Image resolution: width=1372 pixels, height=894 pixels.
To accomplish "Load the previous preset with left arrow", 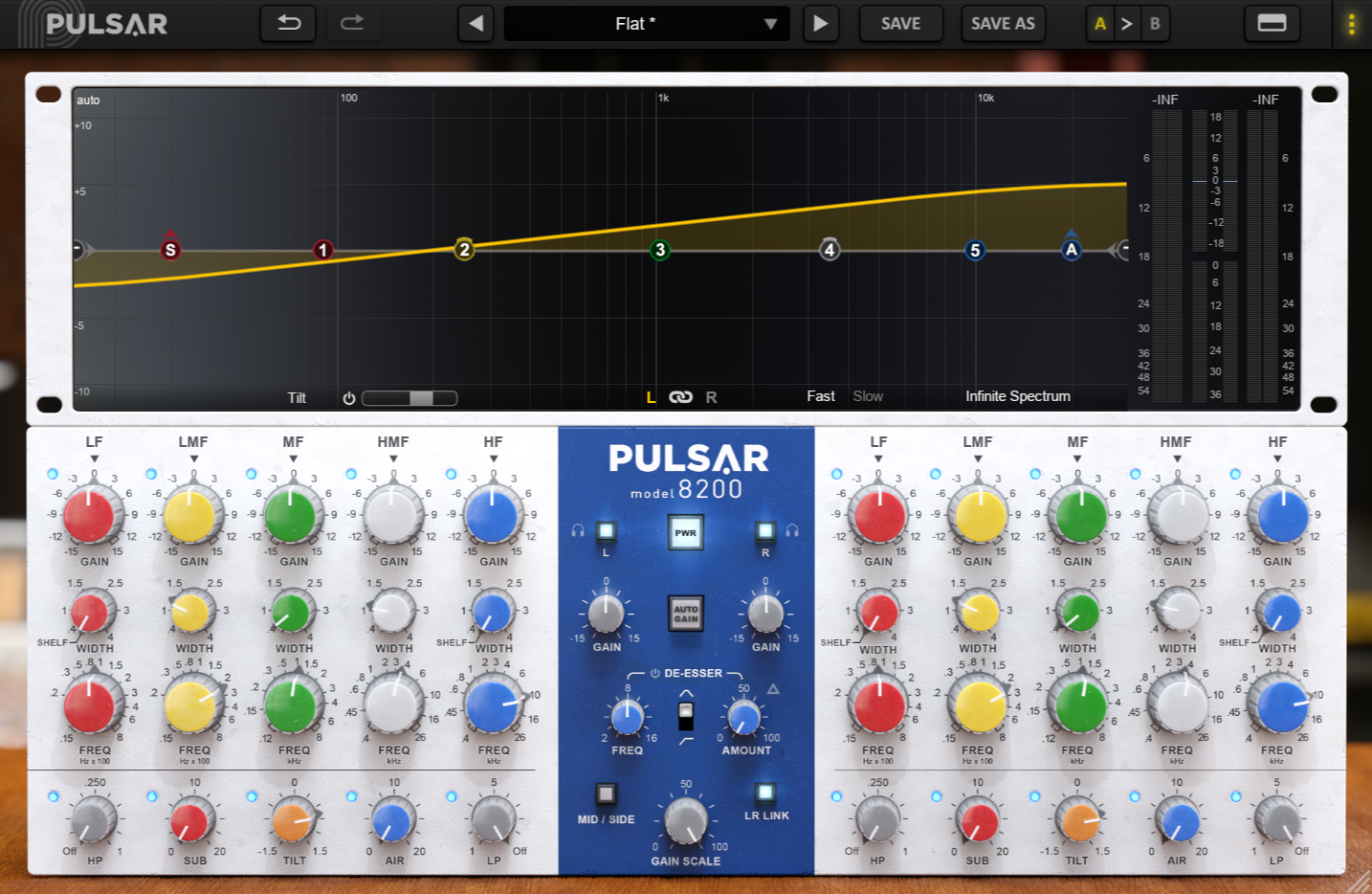I will pyautogui.click(x=476, y=23).
